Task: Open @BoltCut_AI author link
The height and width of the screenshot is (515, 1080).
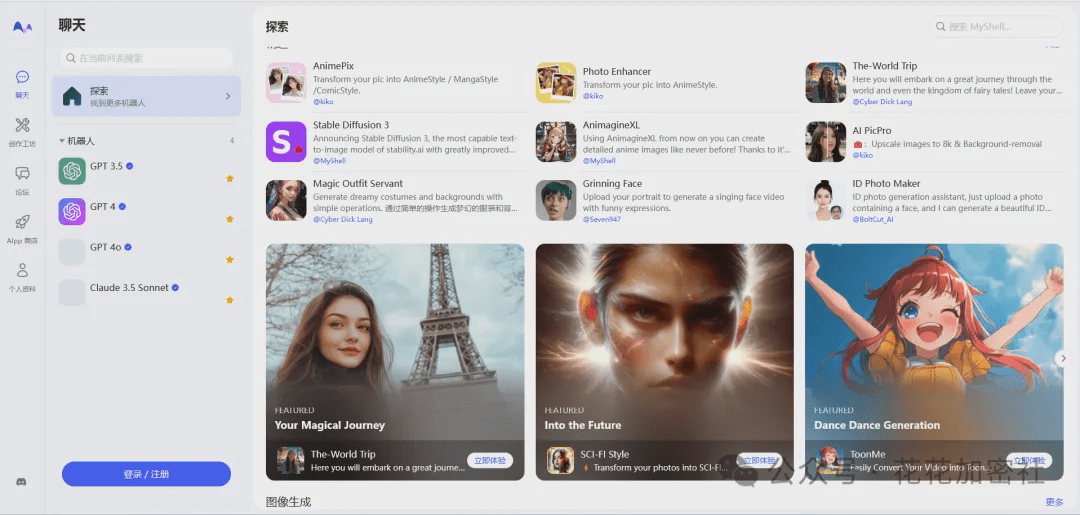Action: tap(873, 219)
